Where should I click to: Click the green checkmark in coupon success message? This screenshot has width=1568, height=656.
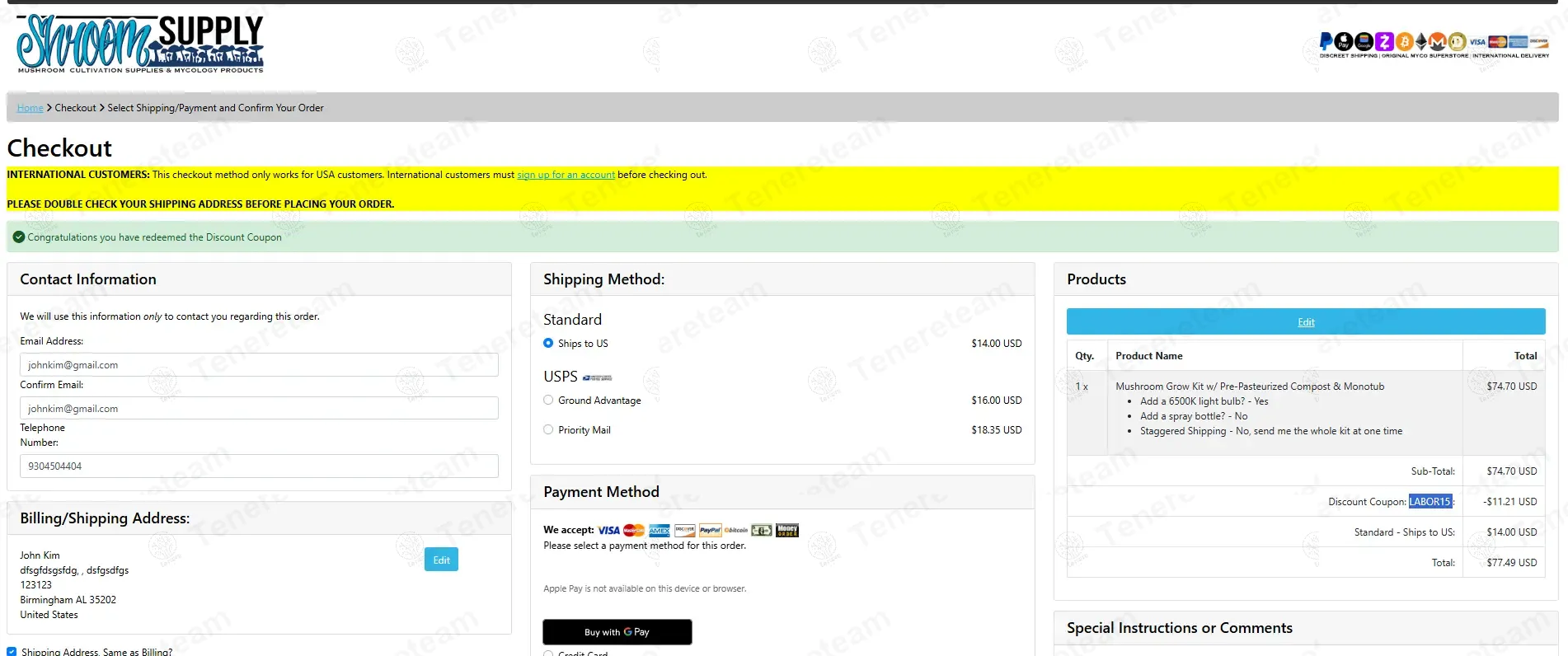pos(18,237)
